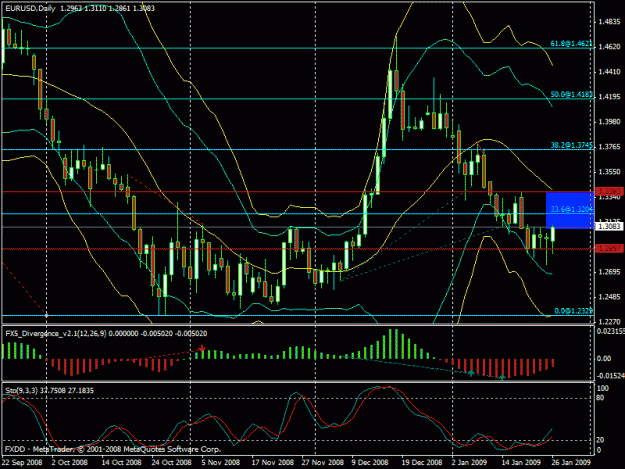Click the 23.6@1.3204 Fibonacci level label
625x469 pixels.
(572, 209)
